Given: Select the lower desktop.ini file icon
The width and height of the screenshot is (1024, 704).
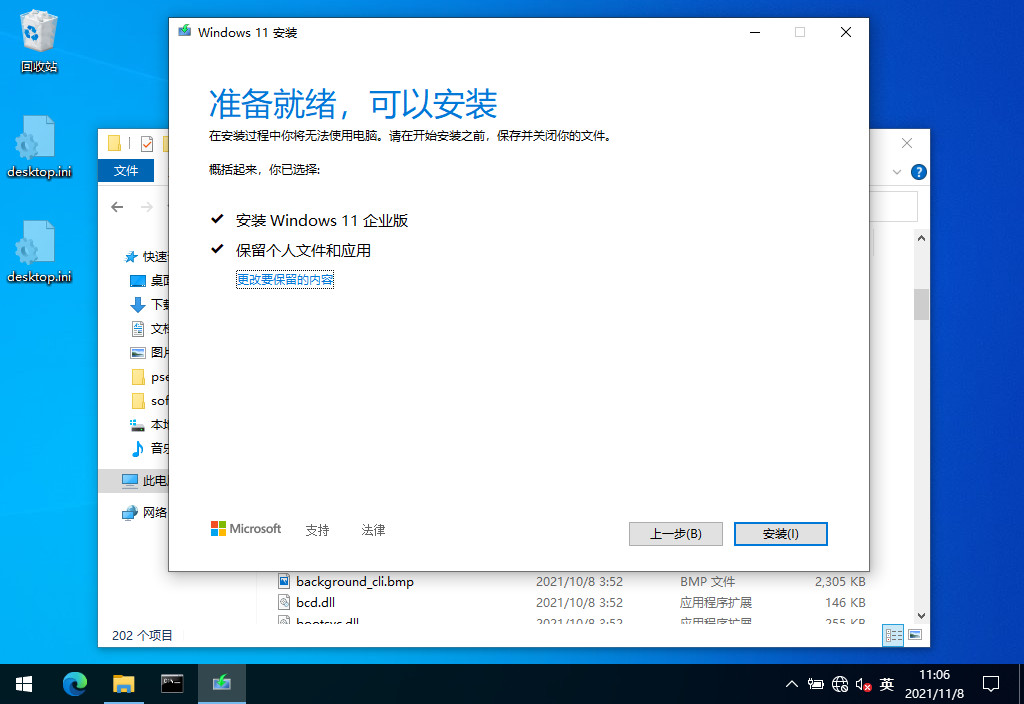Looking at the screenshot, I should [x=39, y=252].
